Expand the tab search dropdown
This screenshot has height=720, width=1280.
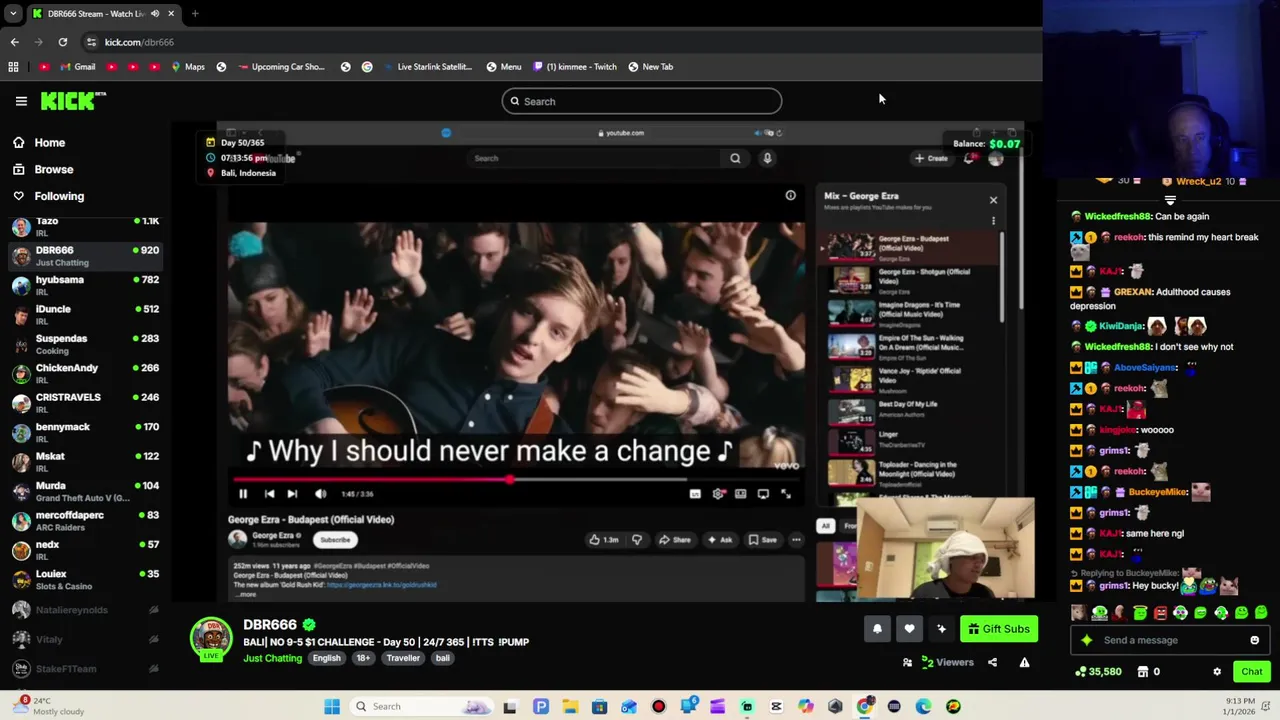click(x=12, y=14)
